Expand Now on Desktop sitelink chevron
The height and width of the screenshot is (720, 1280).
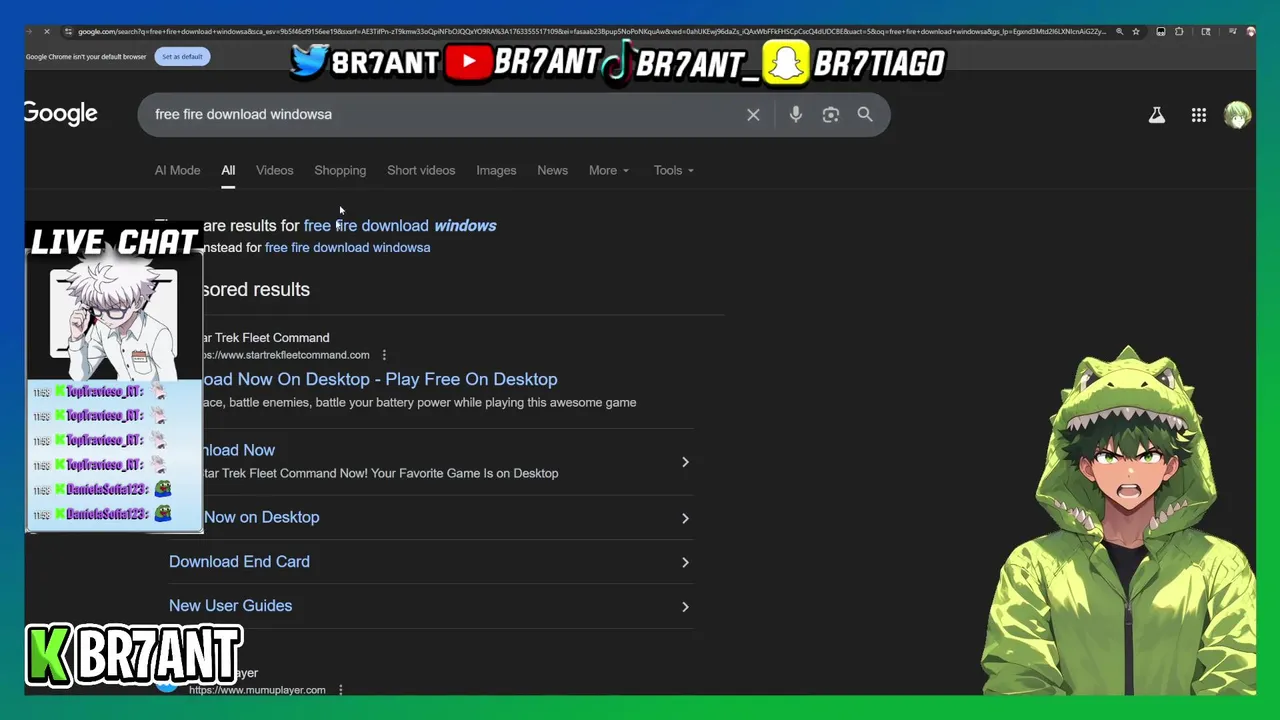click(x=685, y=518)
